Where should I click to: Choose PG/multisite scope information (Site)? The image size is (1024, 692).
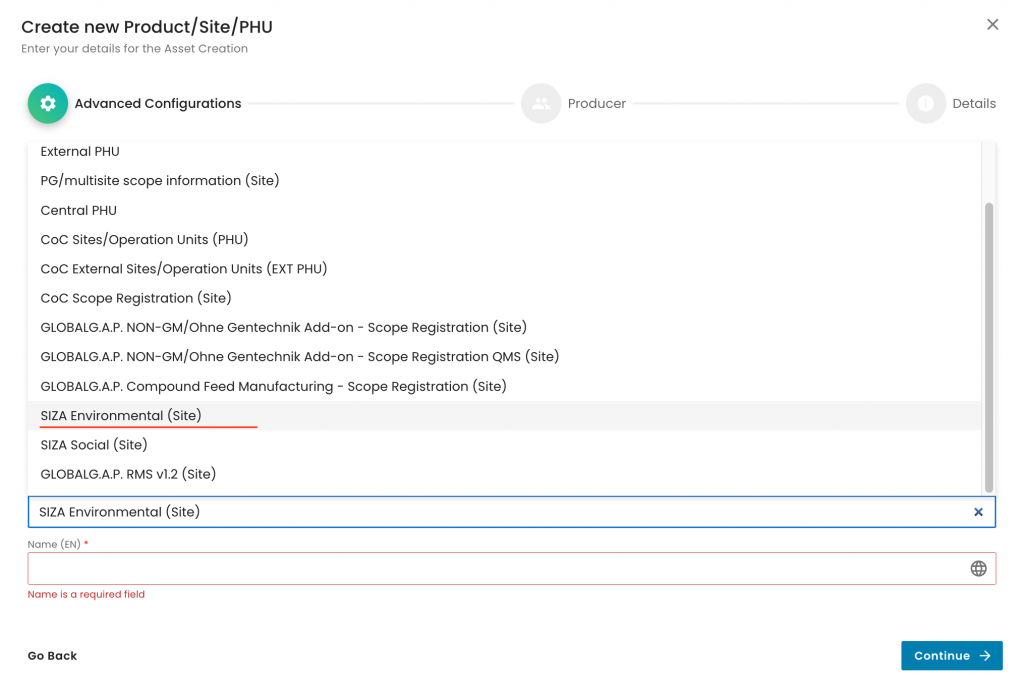160,181
